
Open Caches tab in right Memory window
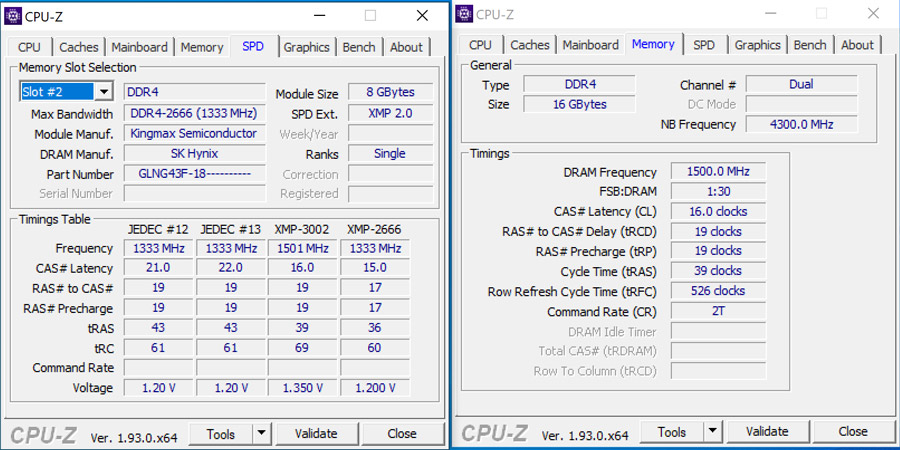coord(530,45)
